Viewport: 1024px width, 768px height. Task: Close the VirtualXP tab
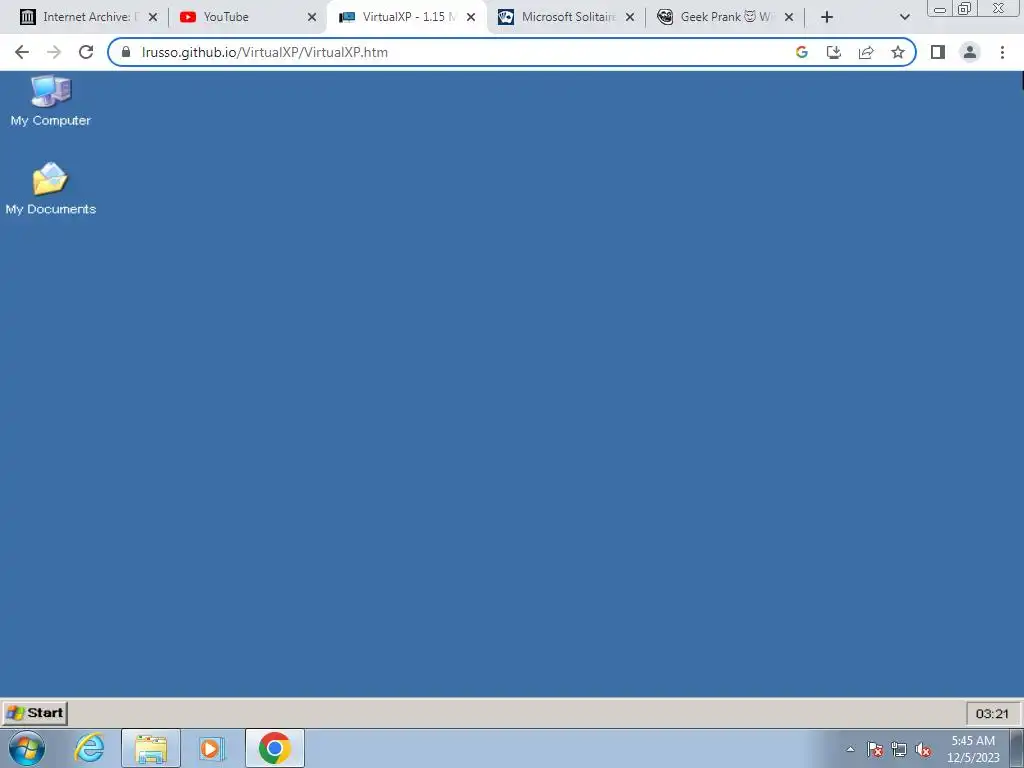point(471,18)
